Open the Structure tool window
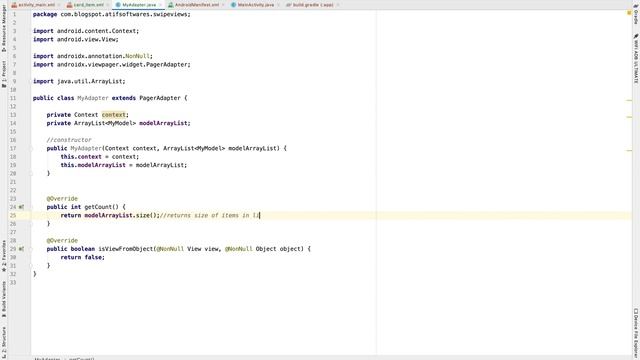The height and width of the screenshot is (360, 640). [x=4, y=342]
